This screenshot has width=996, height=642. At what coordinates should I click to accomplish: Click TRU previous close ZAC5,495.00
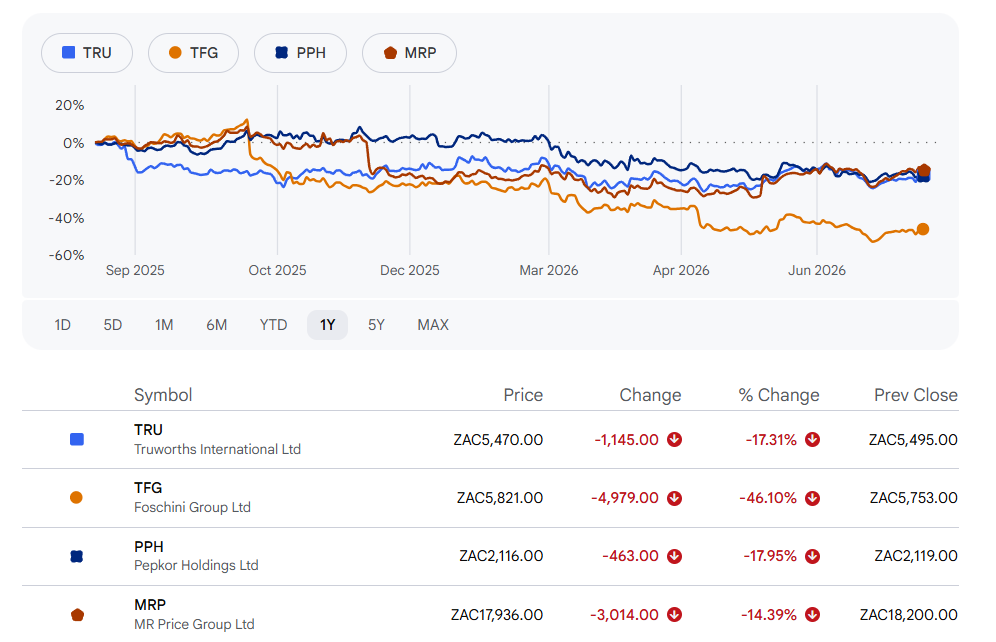pyautogui.click(x=913, y=440)
